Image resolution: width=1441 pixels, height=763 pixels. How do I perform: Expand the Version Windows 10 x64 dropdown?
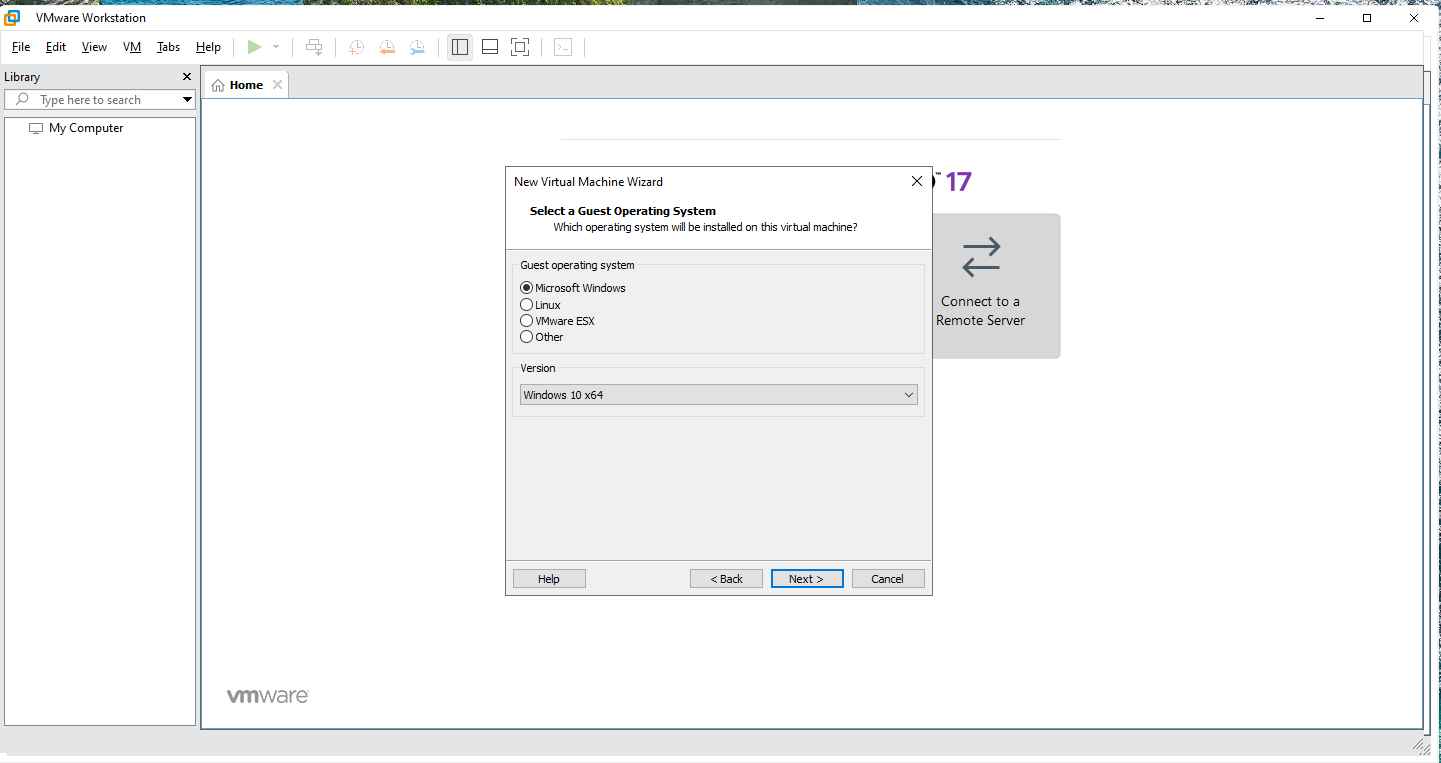point(718,395)
